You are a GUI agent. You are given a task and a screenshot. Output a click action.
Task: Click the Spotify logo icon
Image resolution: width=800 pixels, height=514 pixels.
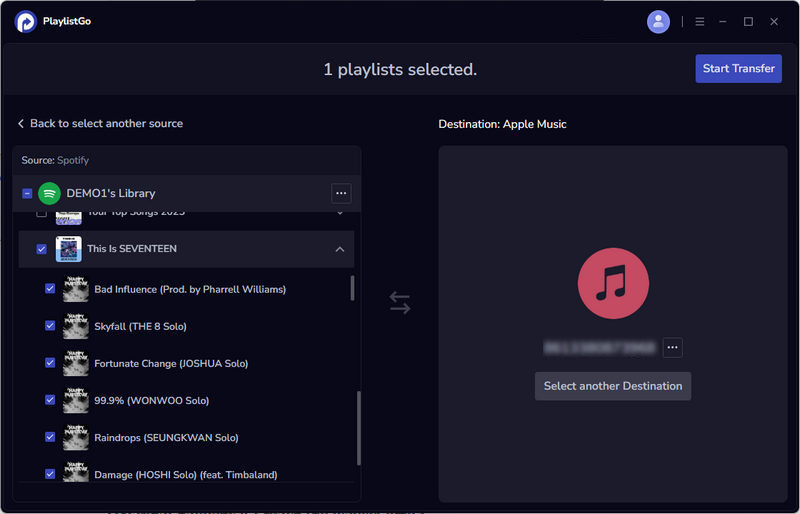(49, 193)
